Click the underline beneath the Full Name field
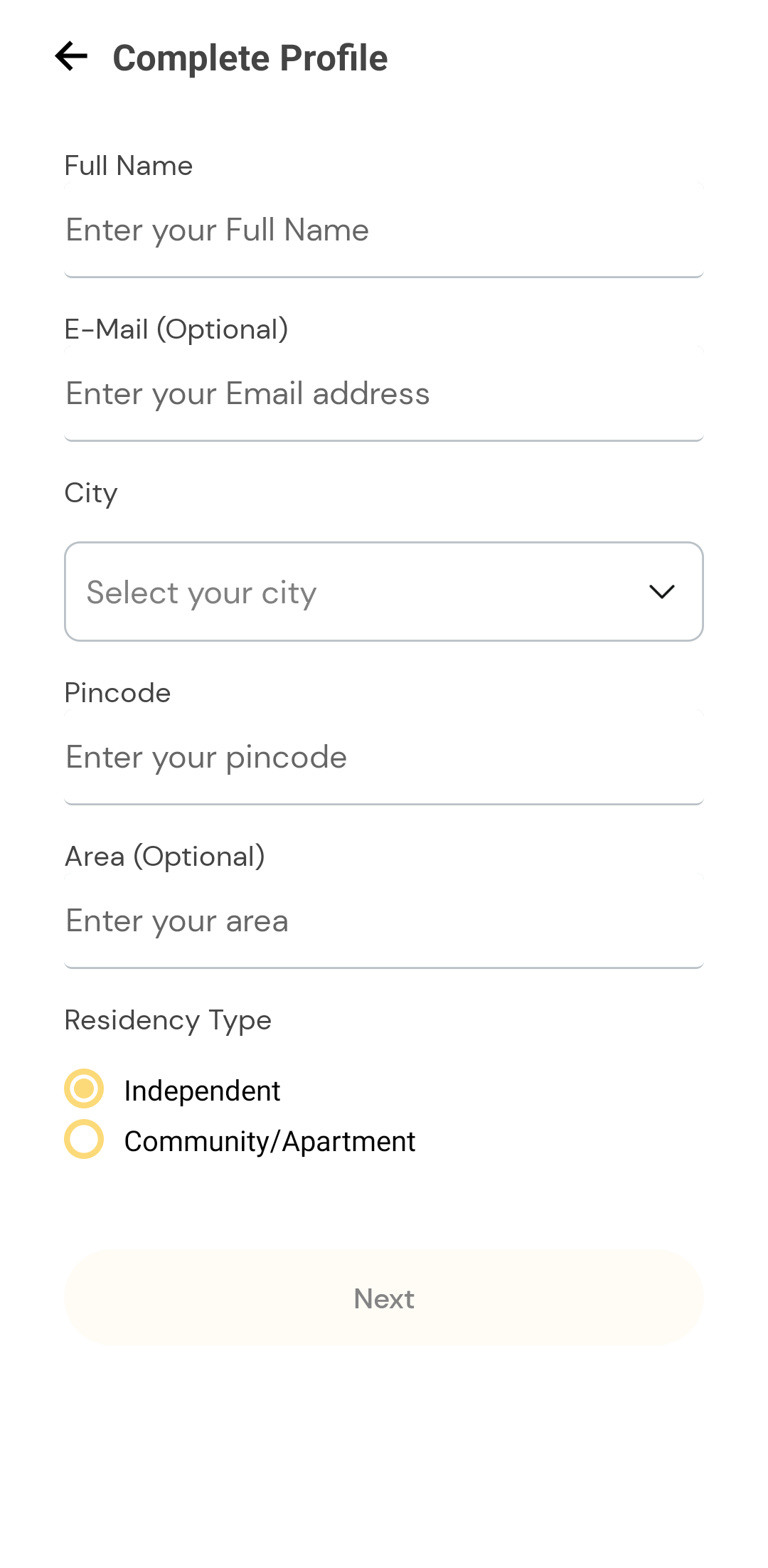 pyautogui.click(x=384, y=276)
